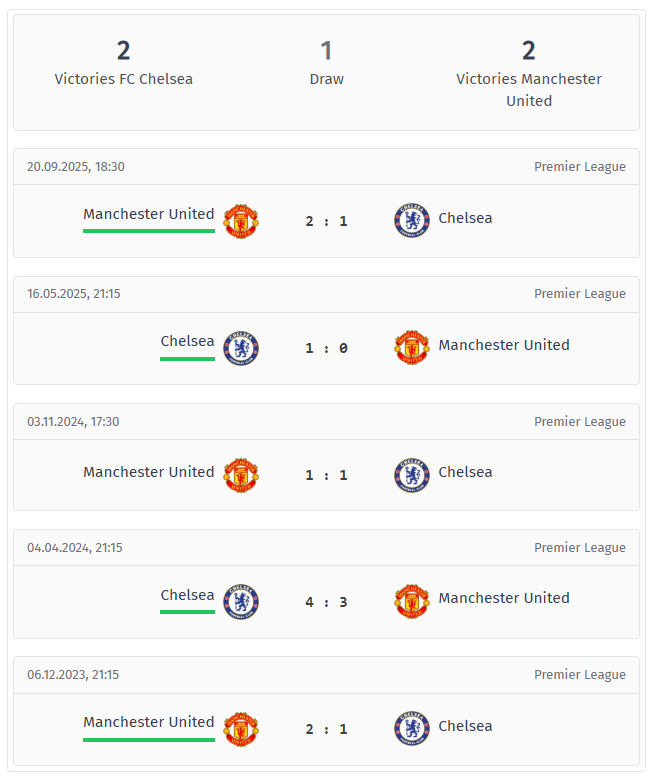Click Chelsea crest in 06.12.2023 match
Image resolution: width=654 pixels, height=778 pixels.
pos(412,729)
